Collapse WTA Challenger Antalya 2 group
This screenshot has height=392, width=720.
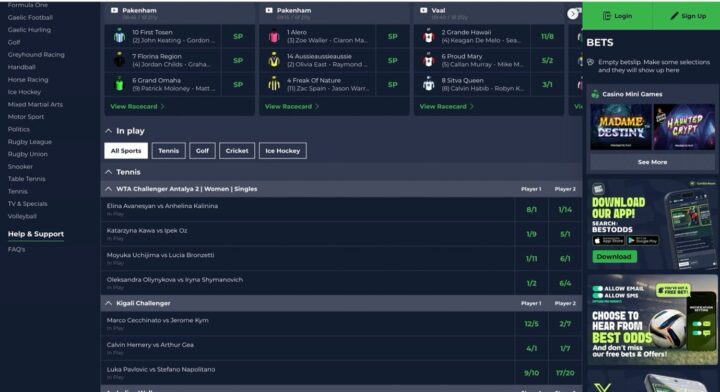(x=108, y=189)
